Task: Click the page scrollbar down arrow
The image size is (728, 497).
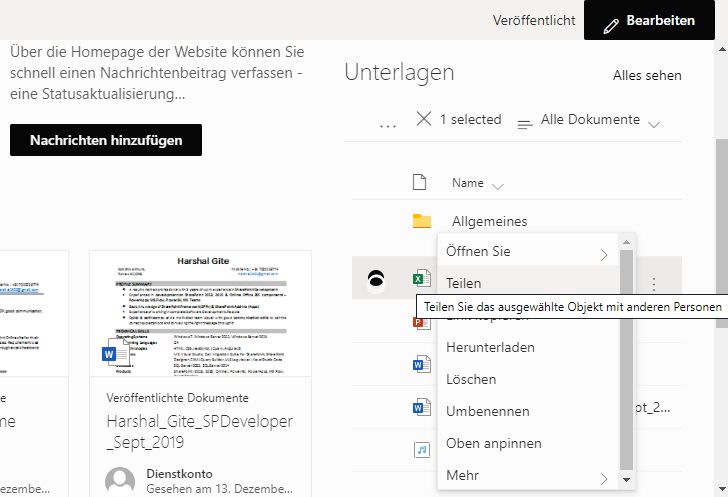Action: (722, 489)
